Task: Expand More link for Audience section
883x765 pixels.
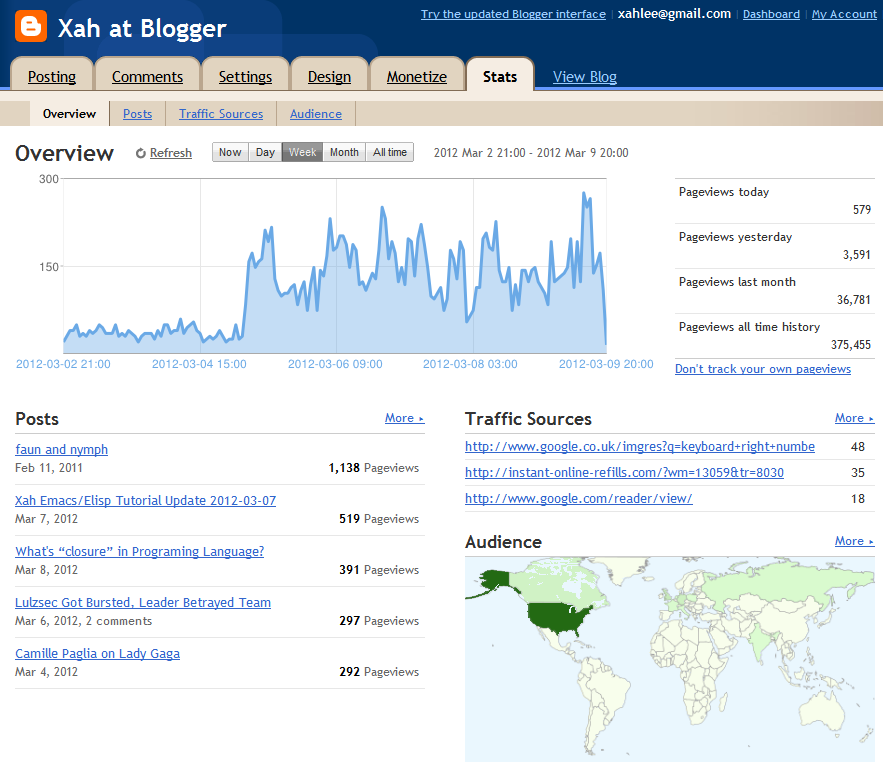Action: point(854,541)
